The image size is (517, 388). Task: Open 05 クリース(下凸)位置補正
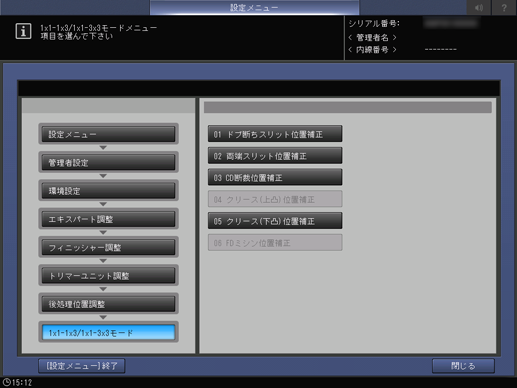coord(275,221)
